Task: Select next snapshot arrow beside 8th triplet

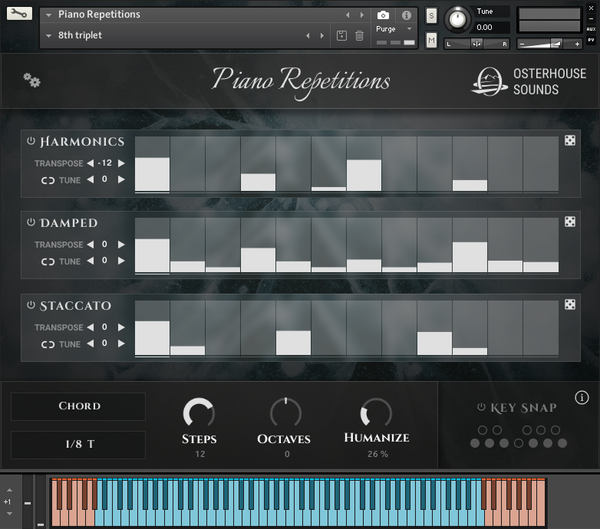Action: (322, 36)
